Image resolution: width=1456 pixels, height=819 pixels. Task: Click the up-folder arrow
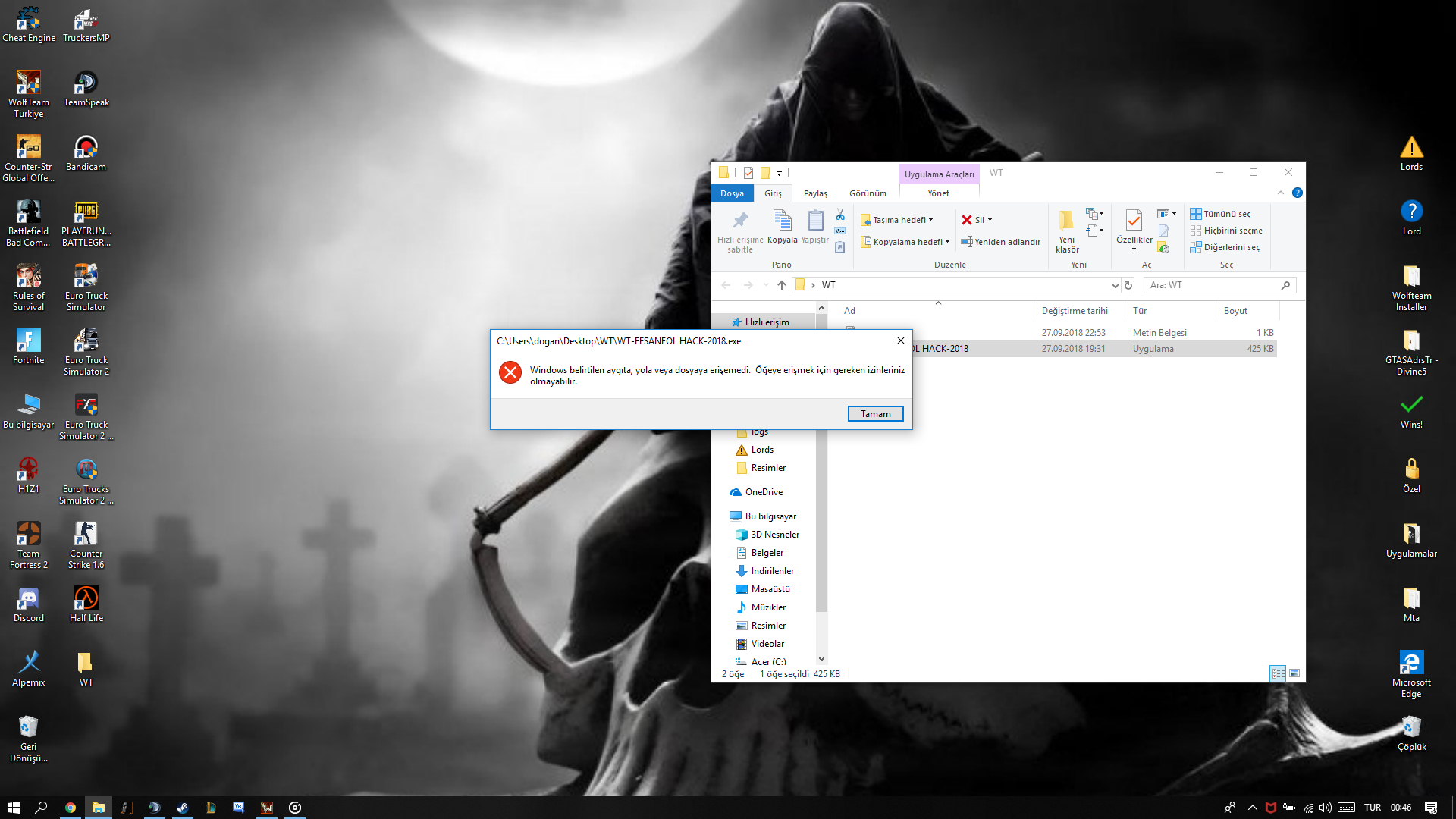(x=782, y=285)
